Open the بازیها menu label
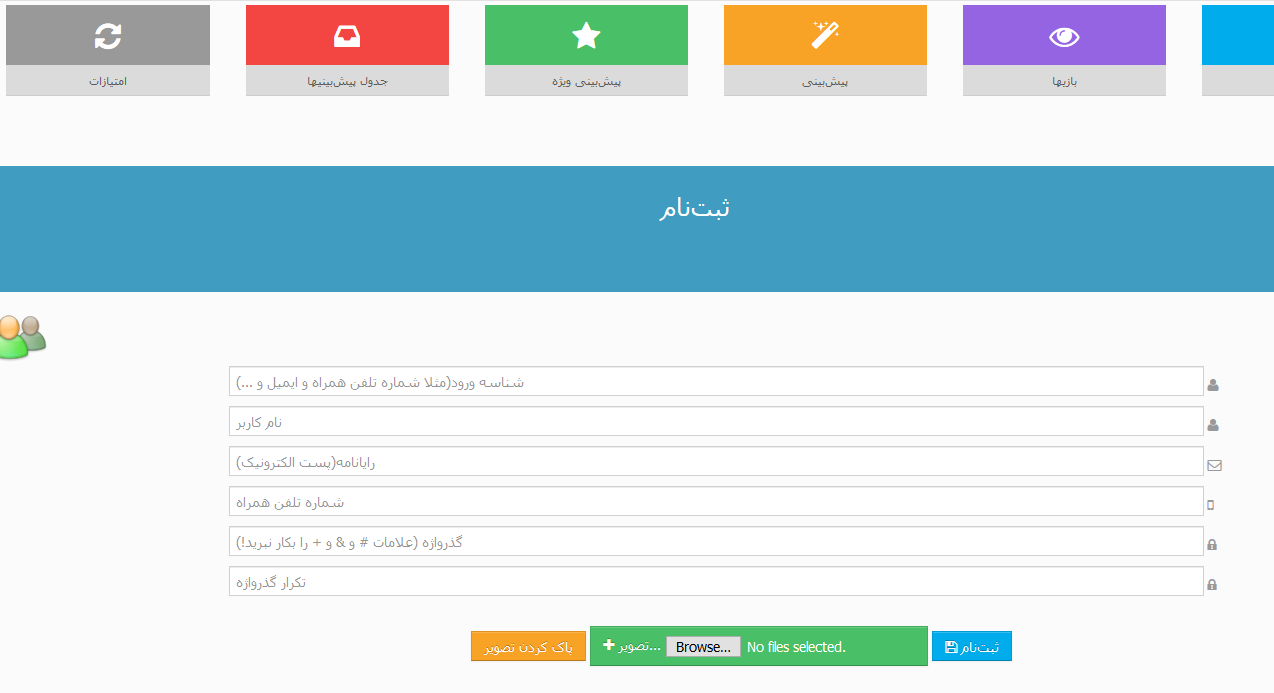The height and width of the screenshot is (693, 1274). tap(1064, 81)
